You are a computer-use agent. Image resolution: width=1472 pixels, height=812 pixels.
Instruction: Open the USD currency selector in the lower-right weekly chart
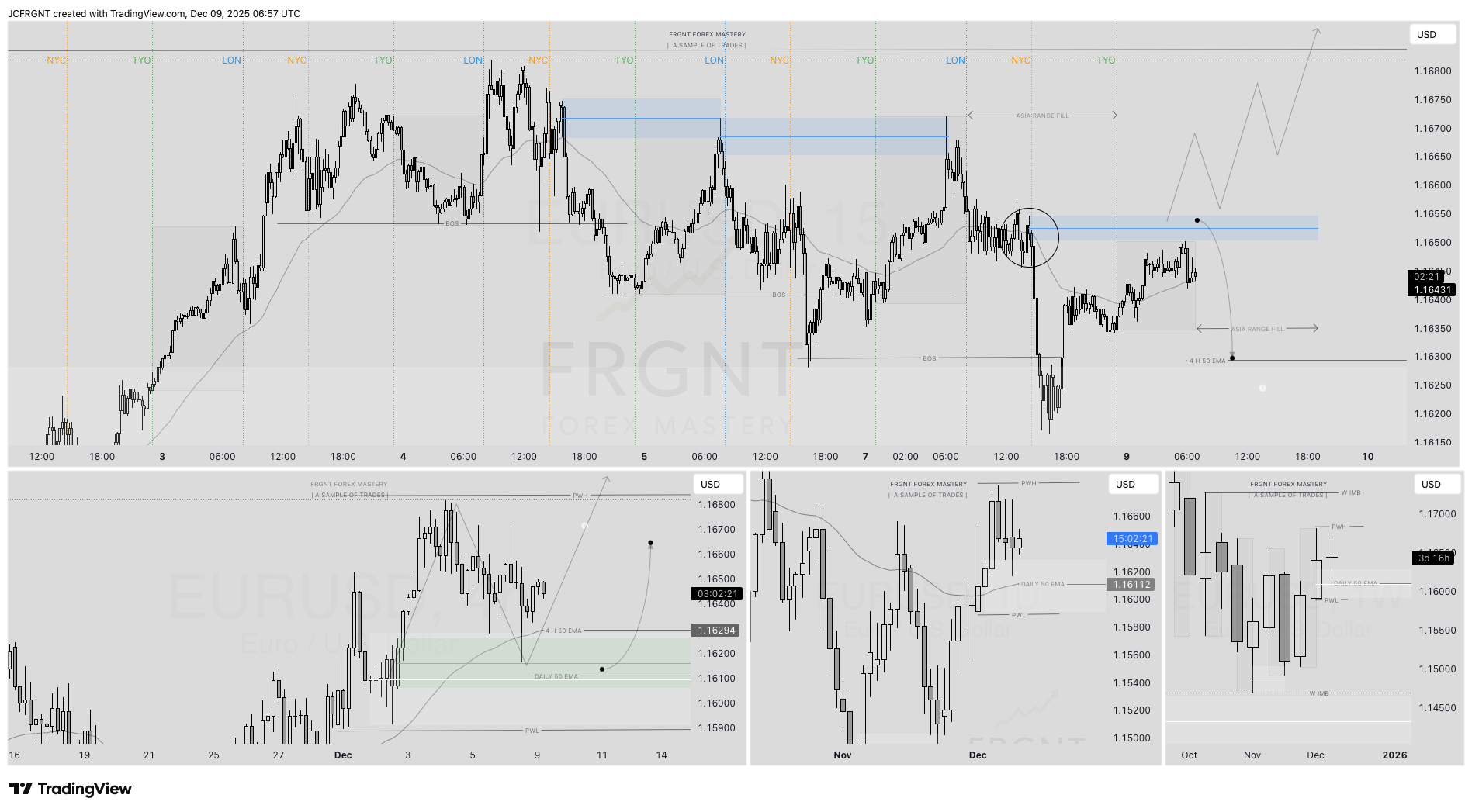[x=1437, y=484]
